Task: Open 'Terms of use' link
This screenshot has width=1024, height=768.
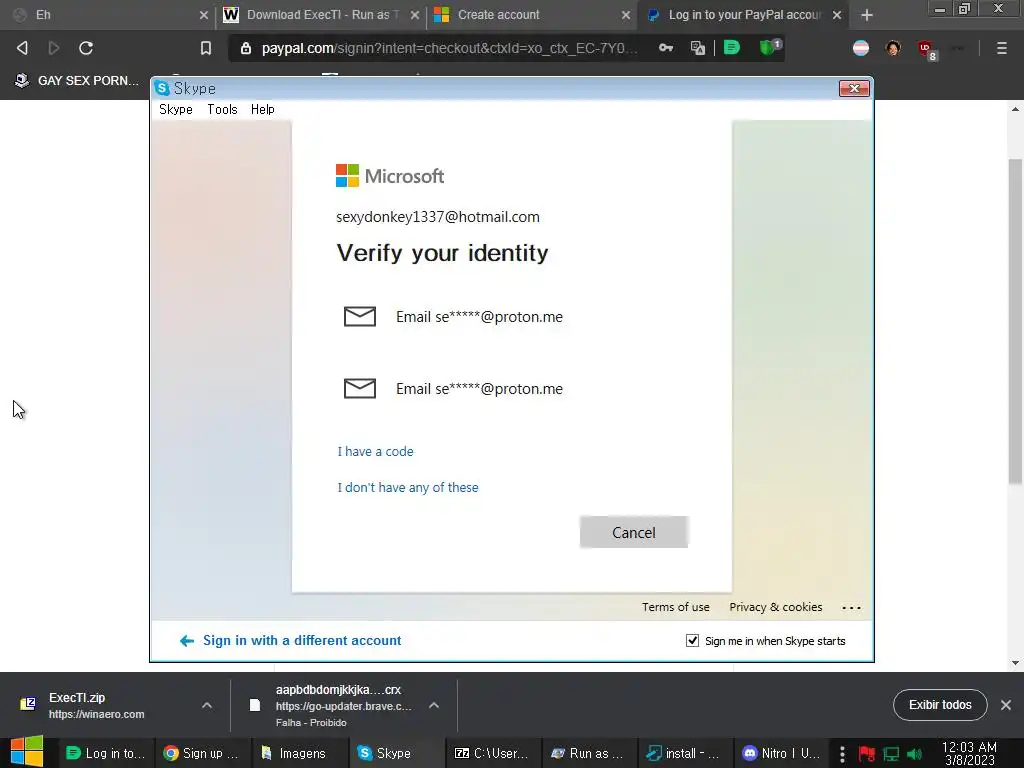Action: (x=675, y=607)
